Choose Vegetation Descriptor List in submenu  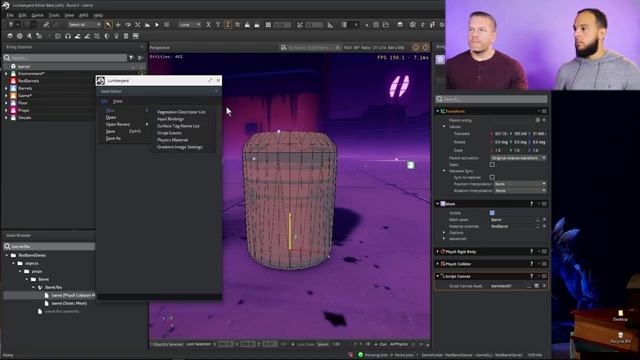click(x=181, y=112)
